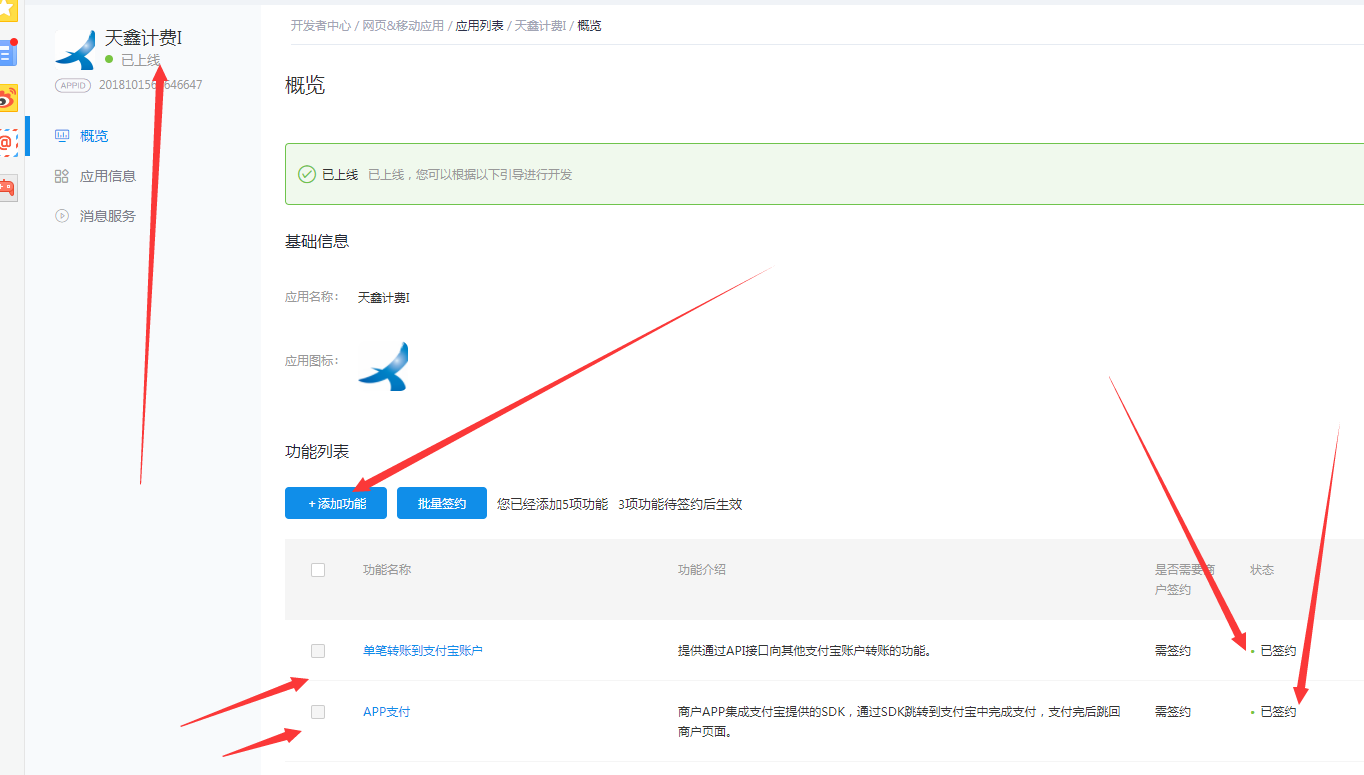Click the 应用名称 value 天鑫计费I
Screen dimensions: 1364x775
[384, 298]
